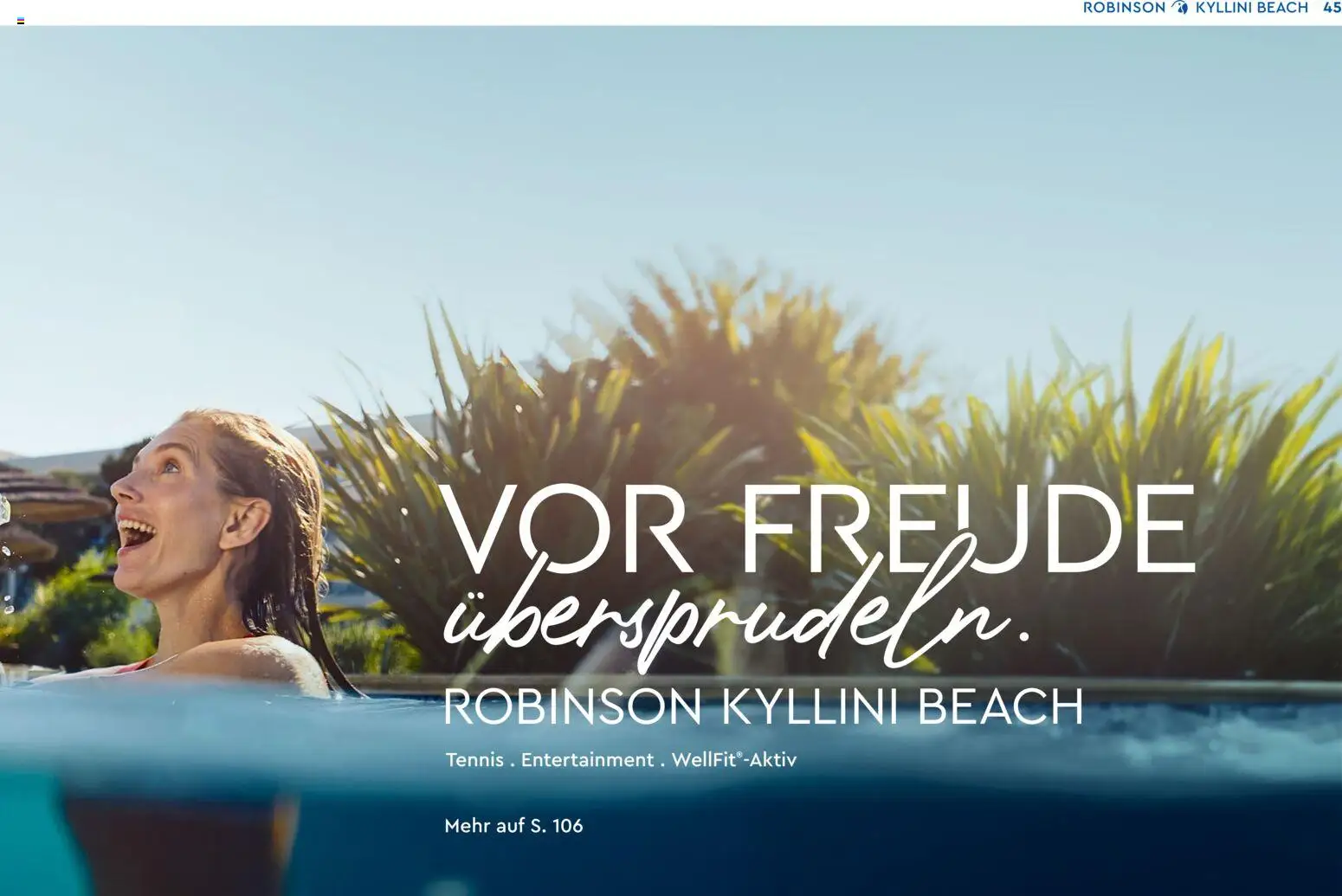Click 'KYLLINI BEACH' in the page header
The height and width of the screenshot is (896, 1342).
(1251, 8)
